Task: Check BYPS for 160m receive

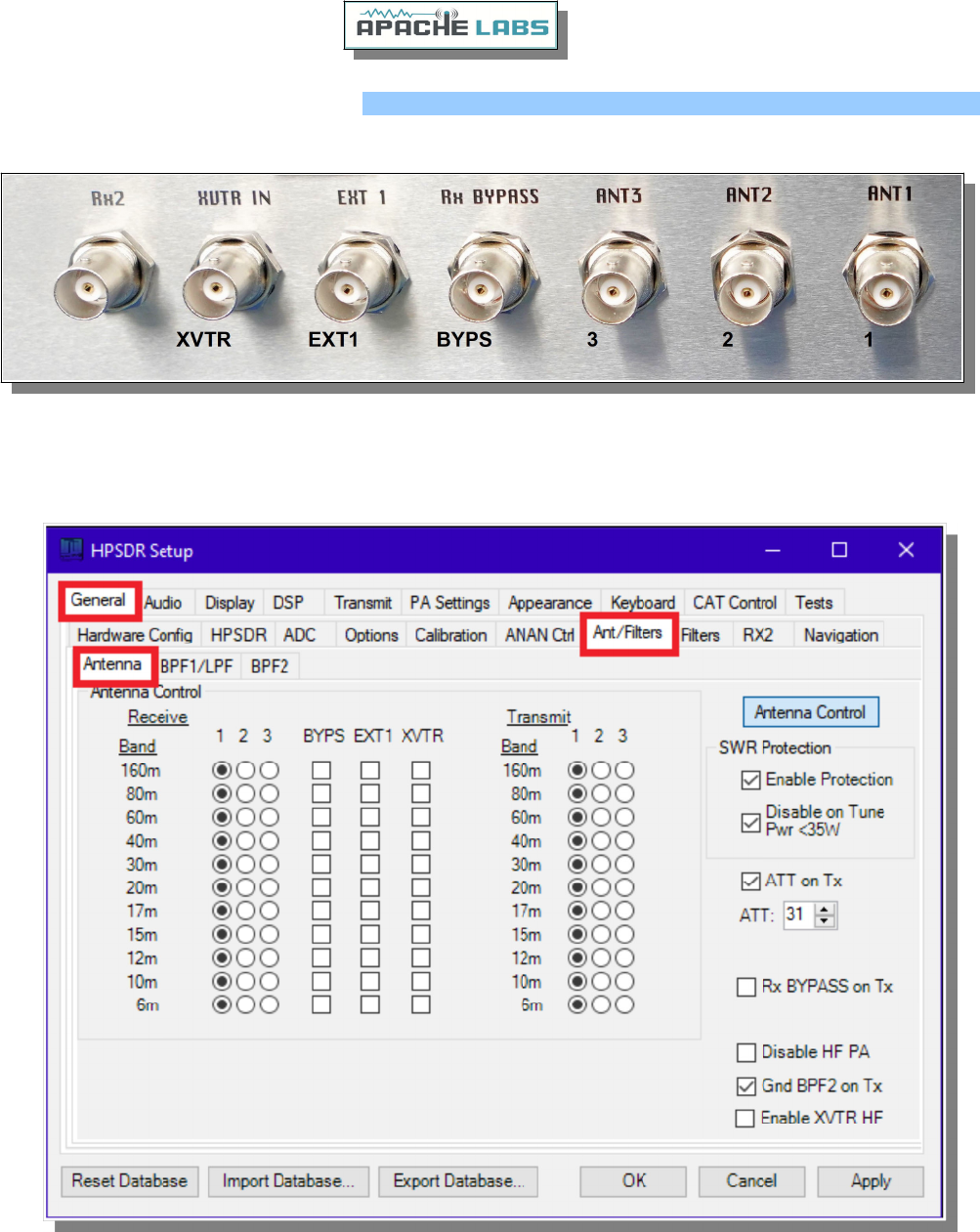Action: [321, 770]
